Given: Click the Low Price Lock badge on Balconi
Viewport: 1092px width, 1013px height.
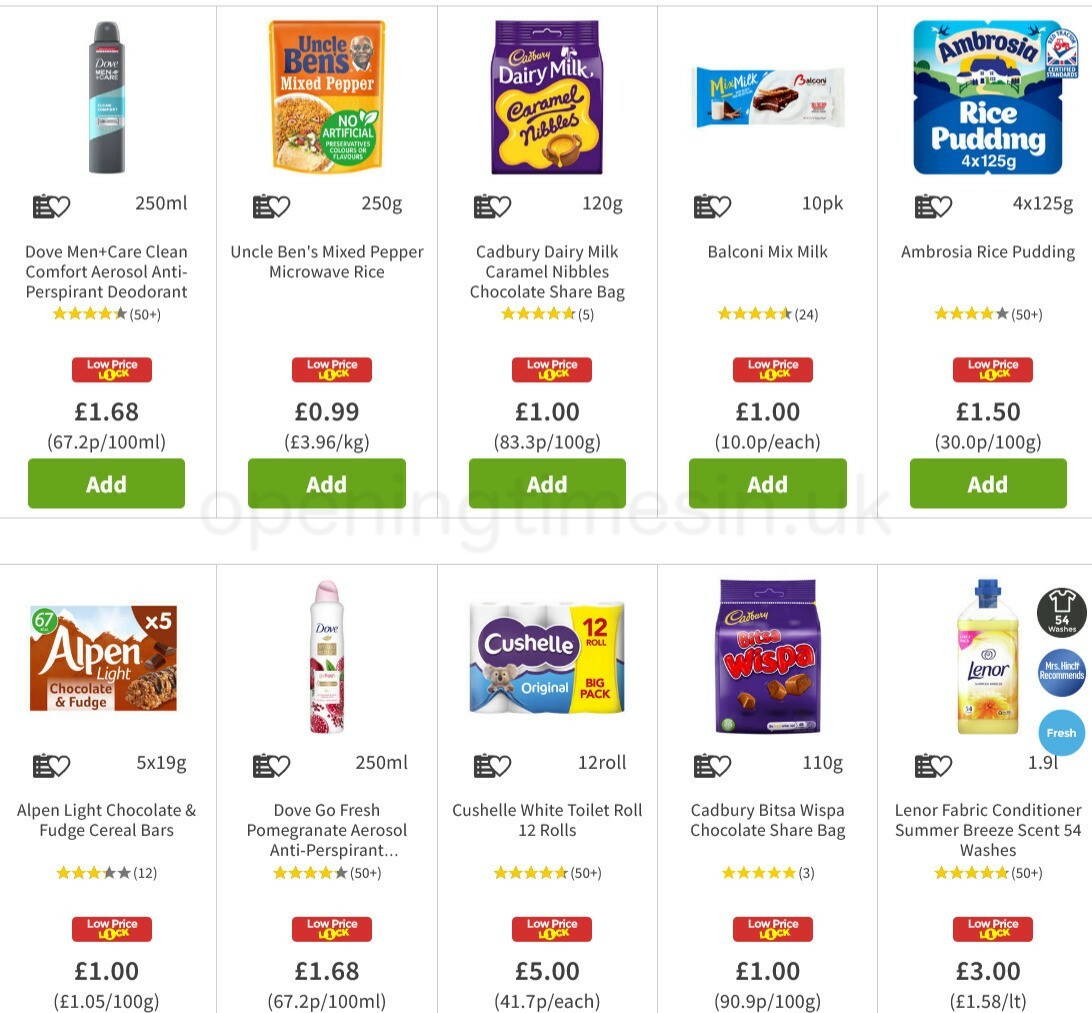Looking at the screenshot, I should pos(771,369).
